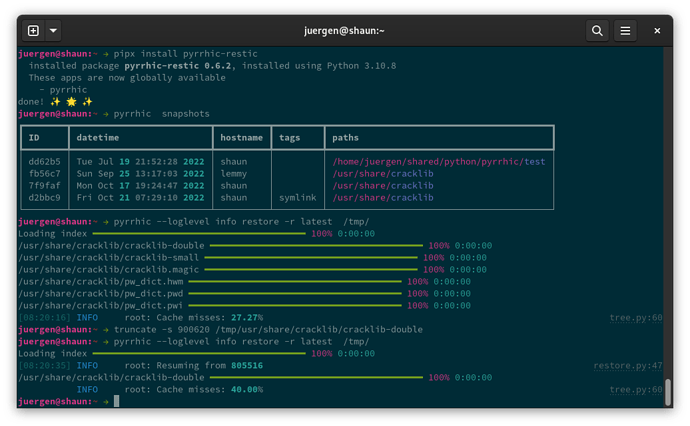Click the cracklib-small progress bar

[311, 257]
